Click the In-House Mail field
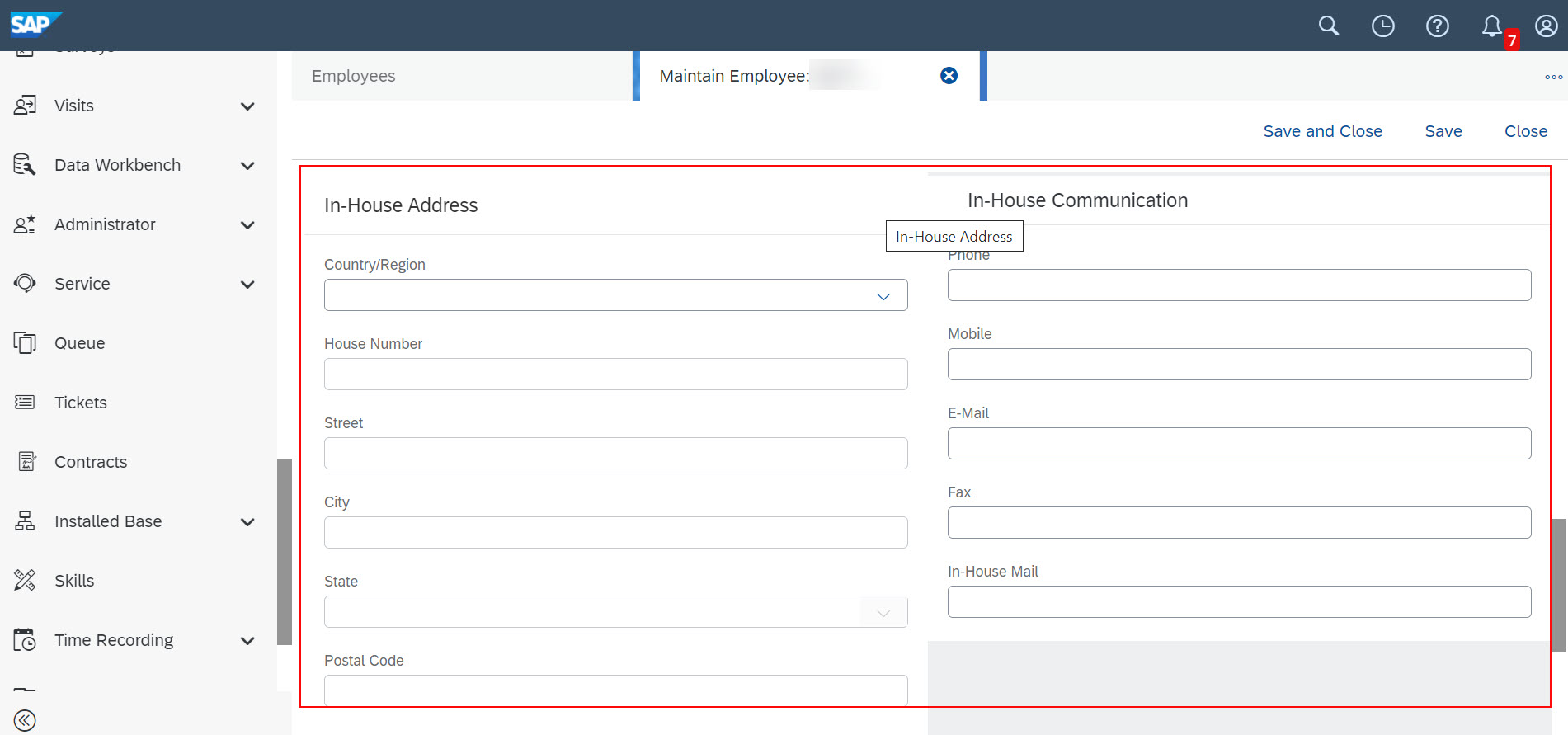The image size is (1568, 735). tap(1240, 601)
